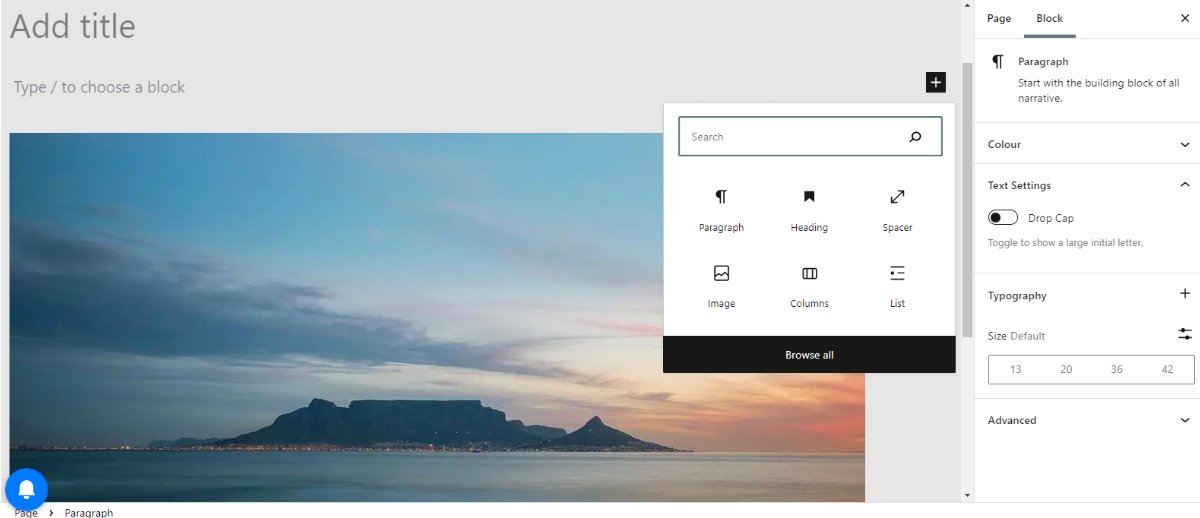The image size is (1200, 518).
Task: Click the 'Type / to choose a block' placeholder
Action: click(99, 87)
